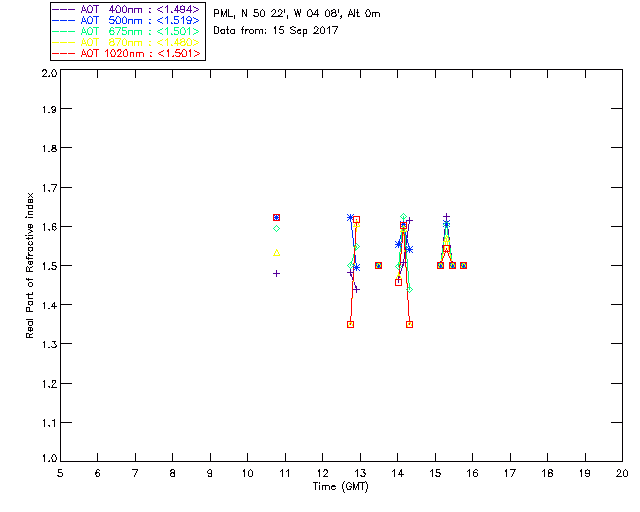This screenshot has height=512, width=640.
Task: Select the yellow AOT 870nm legend entry
Action: pyautogui.click(x=127, y=42)
